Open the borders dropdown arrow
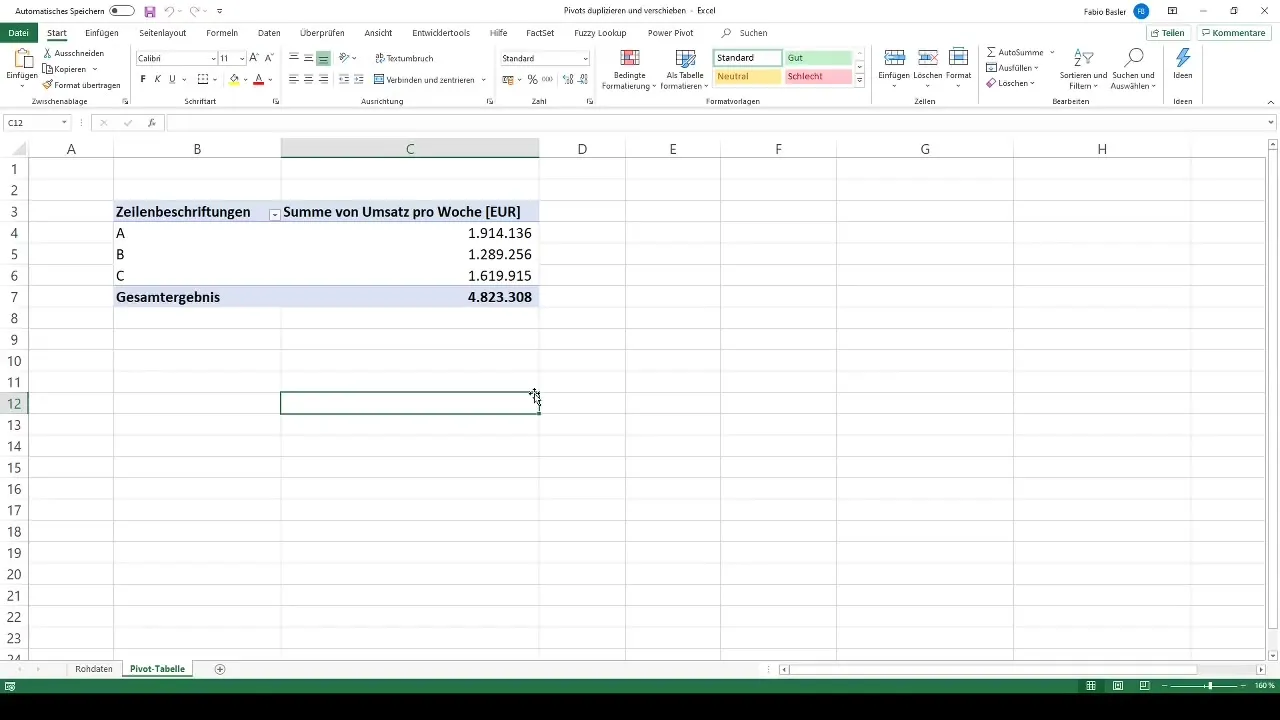The width and height of the screenshot is (1280, 720). (x=214, y=79)
